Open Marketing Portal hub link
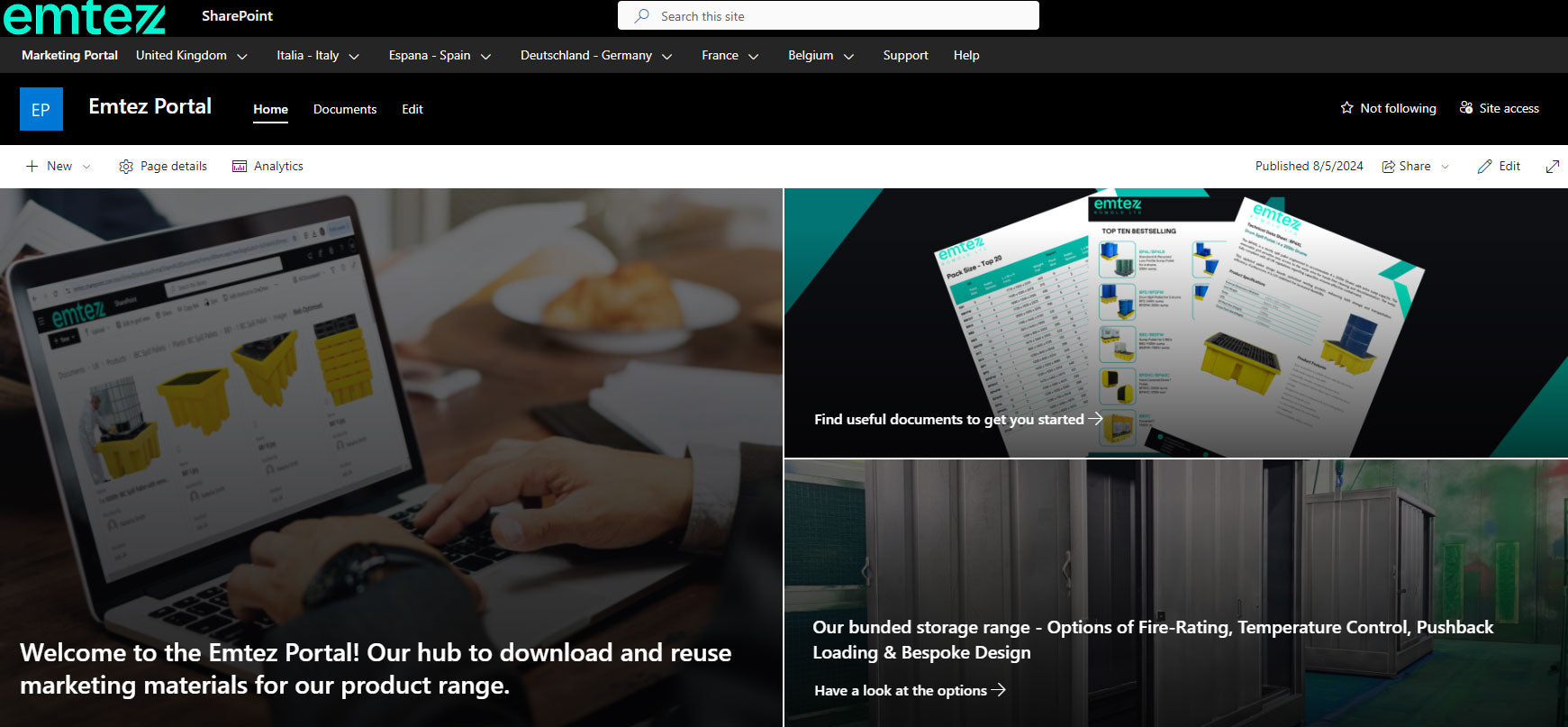This screenshot has height=727, width=1568. click(69, 55)
